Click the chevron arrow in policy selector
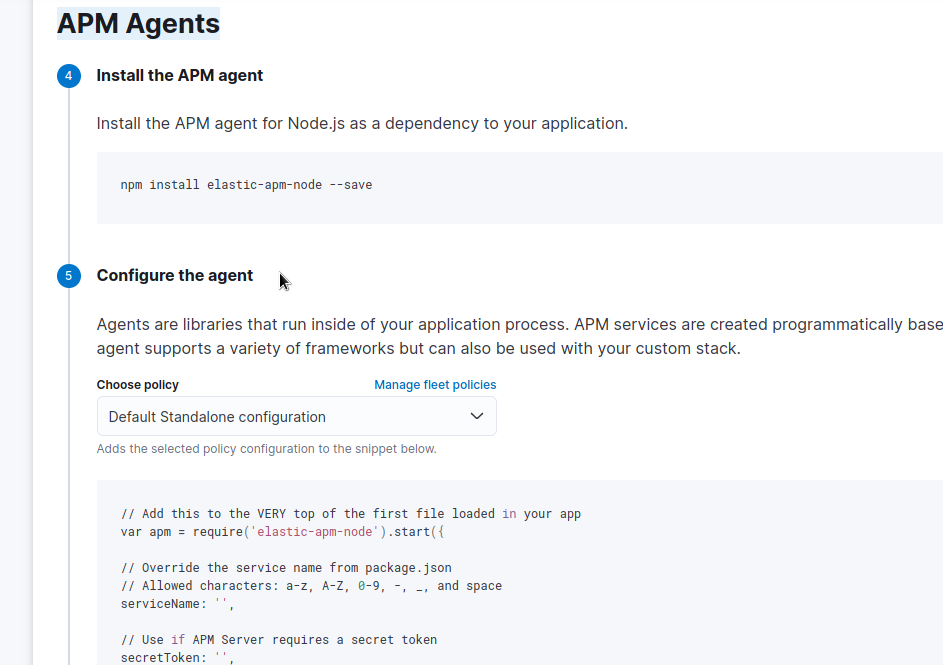Viewport: 943px width, 665px height. point(476,416)
